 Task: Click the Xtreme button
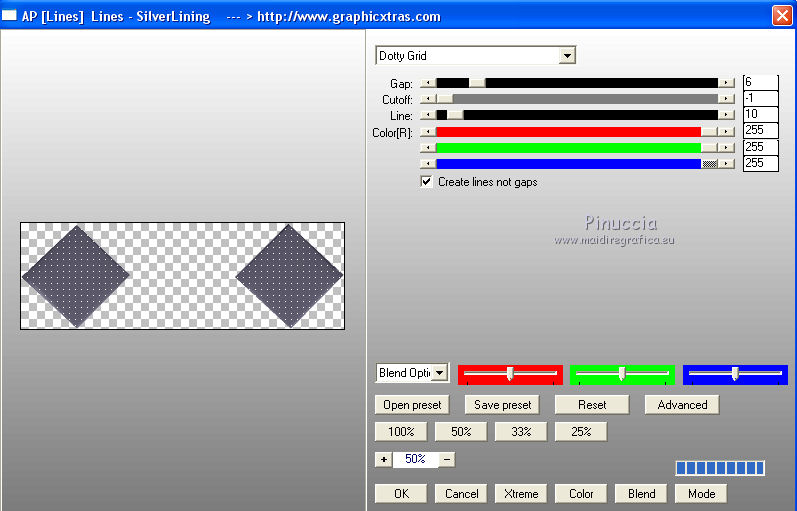(x=521, y=494)
